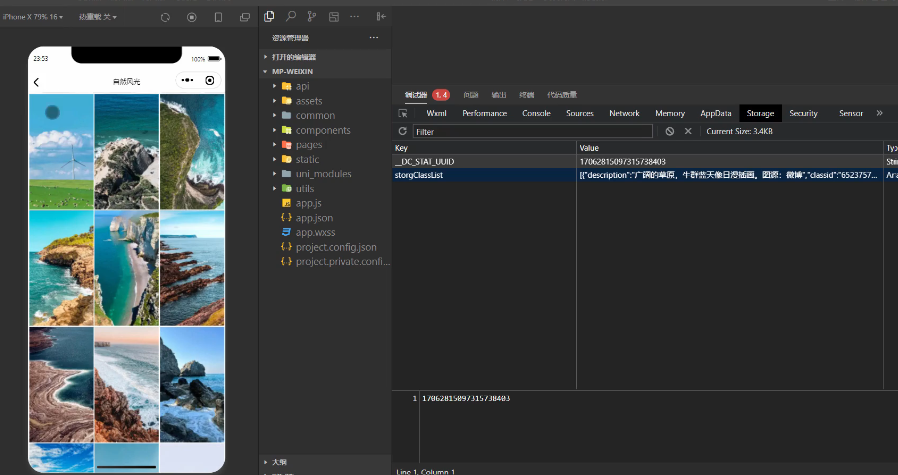Viewport: 898px width, 475px height.
Task: Expand the open editors section
Action: point(294,57)
